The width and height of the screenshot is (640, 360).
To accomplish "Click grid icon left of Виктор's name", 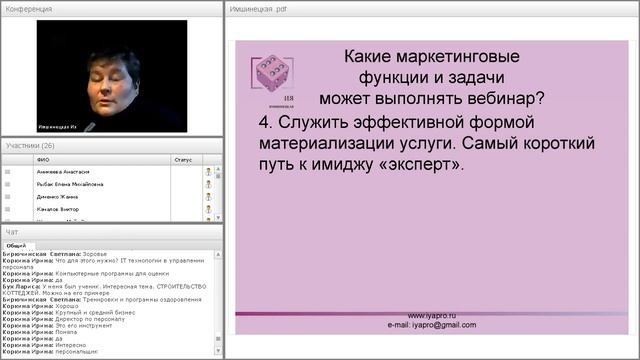I will (x=7, y=209).
